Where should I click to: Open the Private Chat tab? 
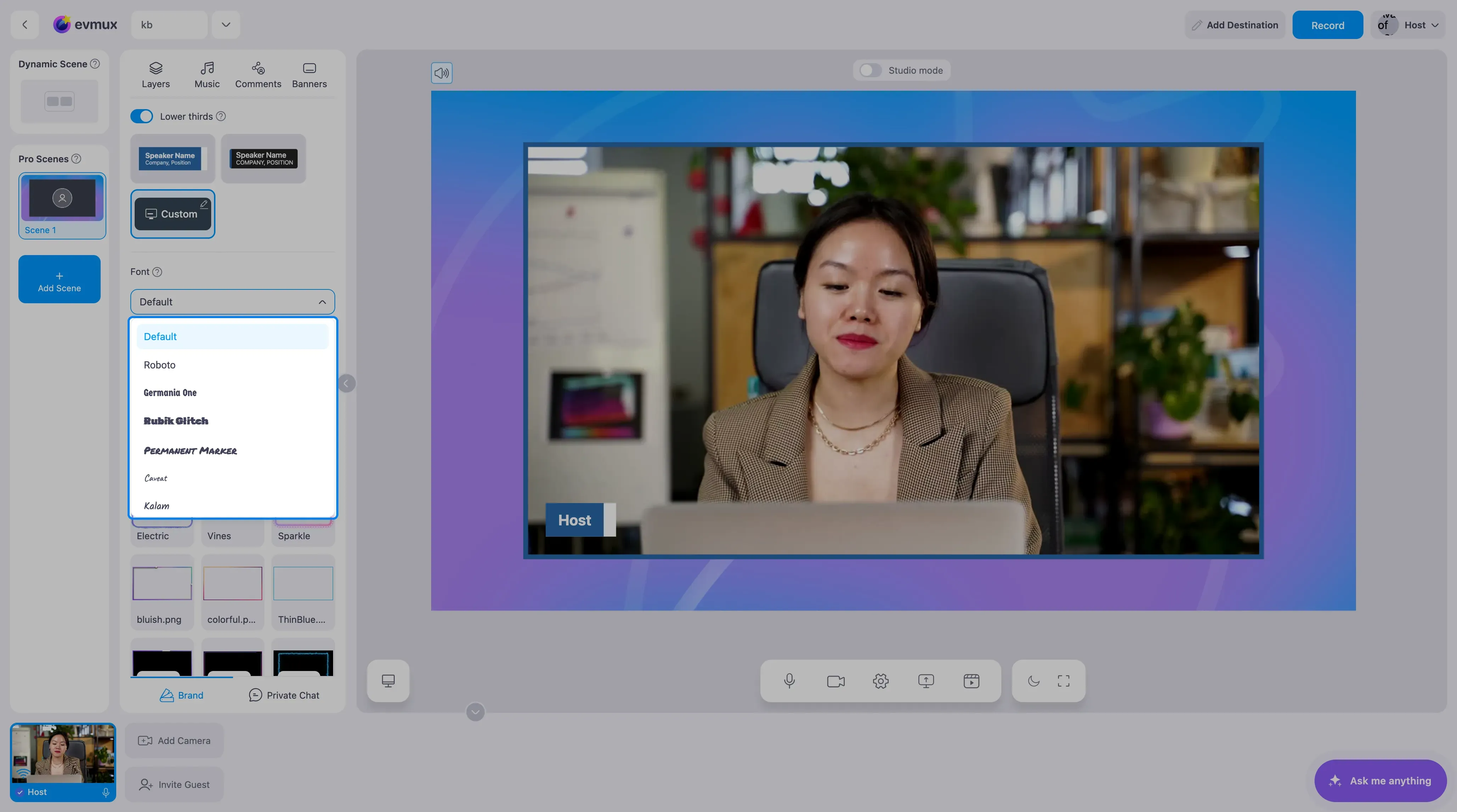(284, 695)
